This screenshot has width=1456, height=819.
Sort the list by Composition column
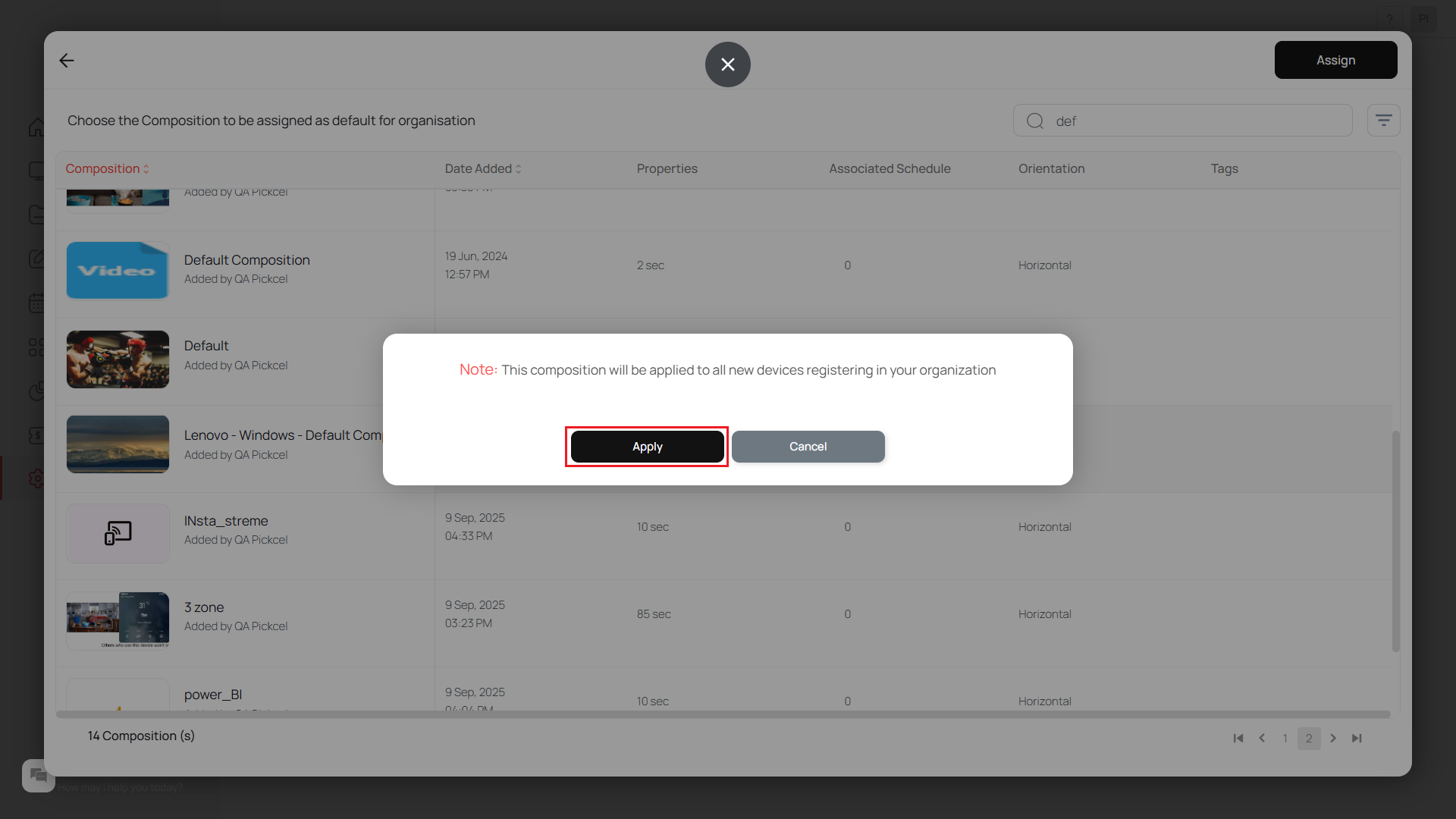(106, 168)
